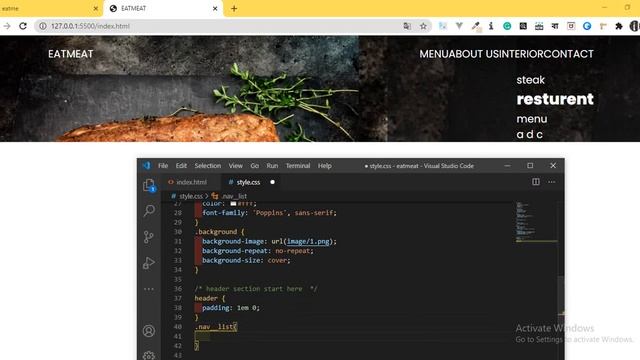Bookmark this page with the star
The width and height of the screenshot is (640, 360).
[x=423, y=26]
